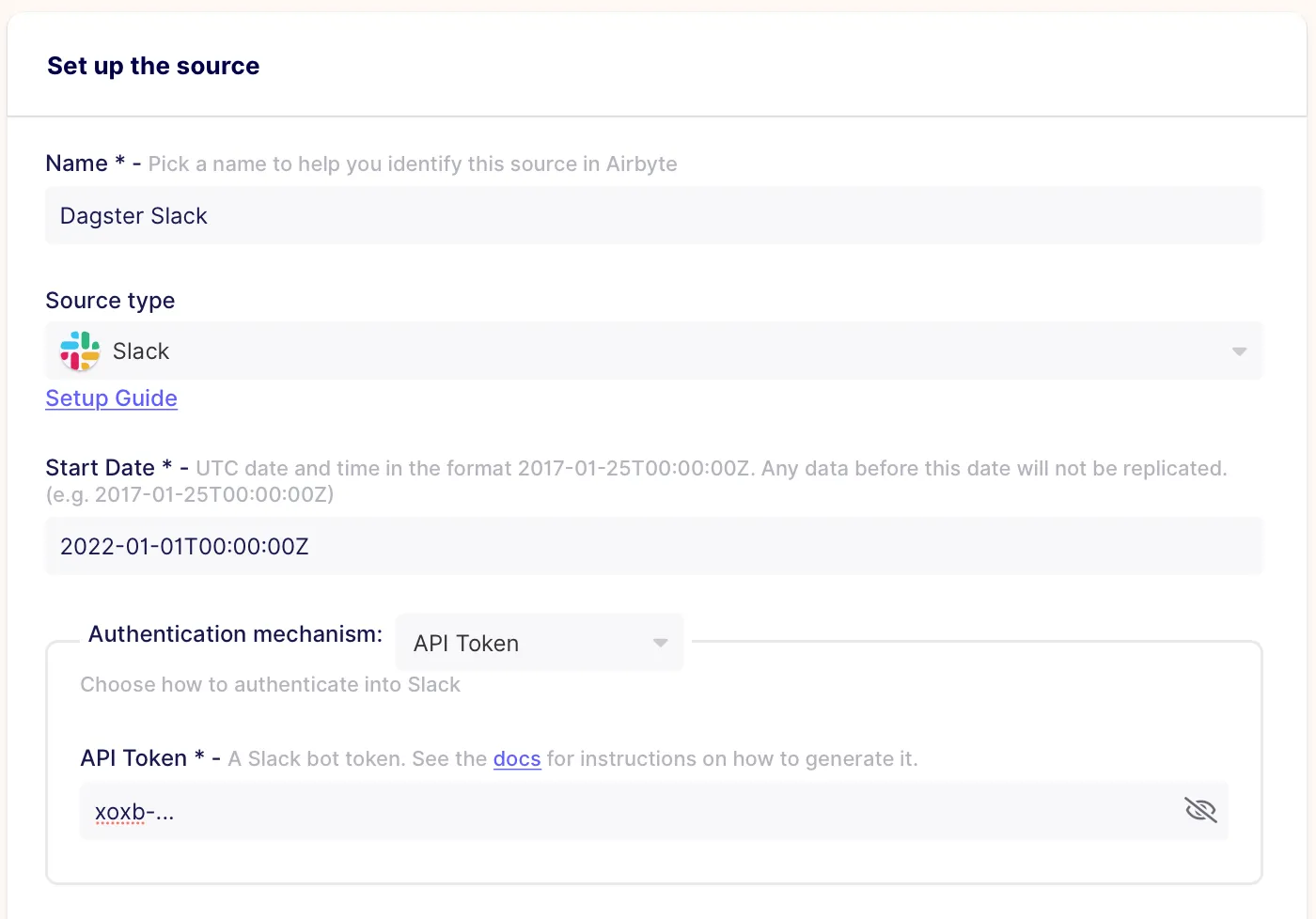
Task: Focus the Start Date input field
Action: pos(654,546)
